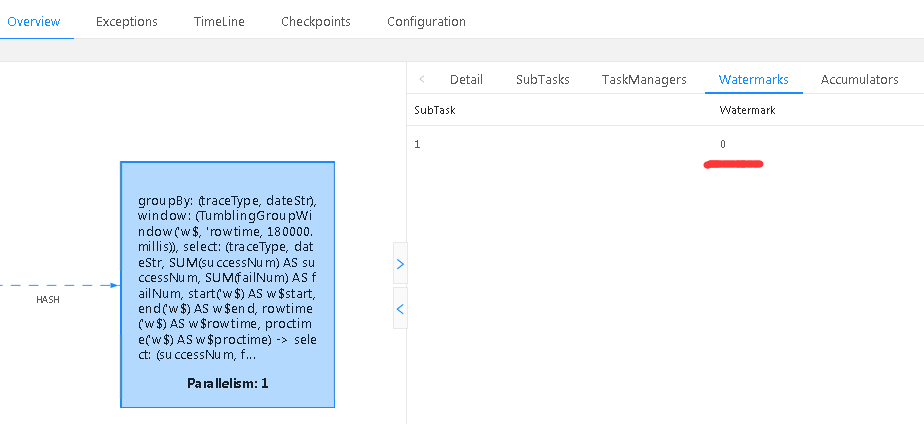The width and height of the screenshot is (924, 424).
Task: Click the right-pointing chevron on the panel divider
Action: point(400,264)
